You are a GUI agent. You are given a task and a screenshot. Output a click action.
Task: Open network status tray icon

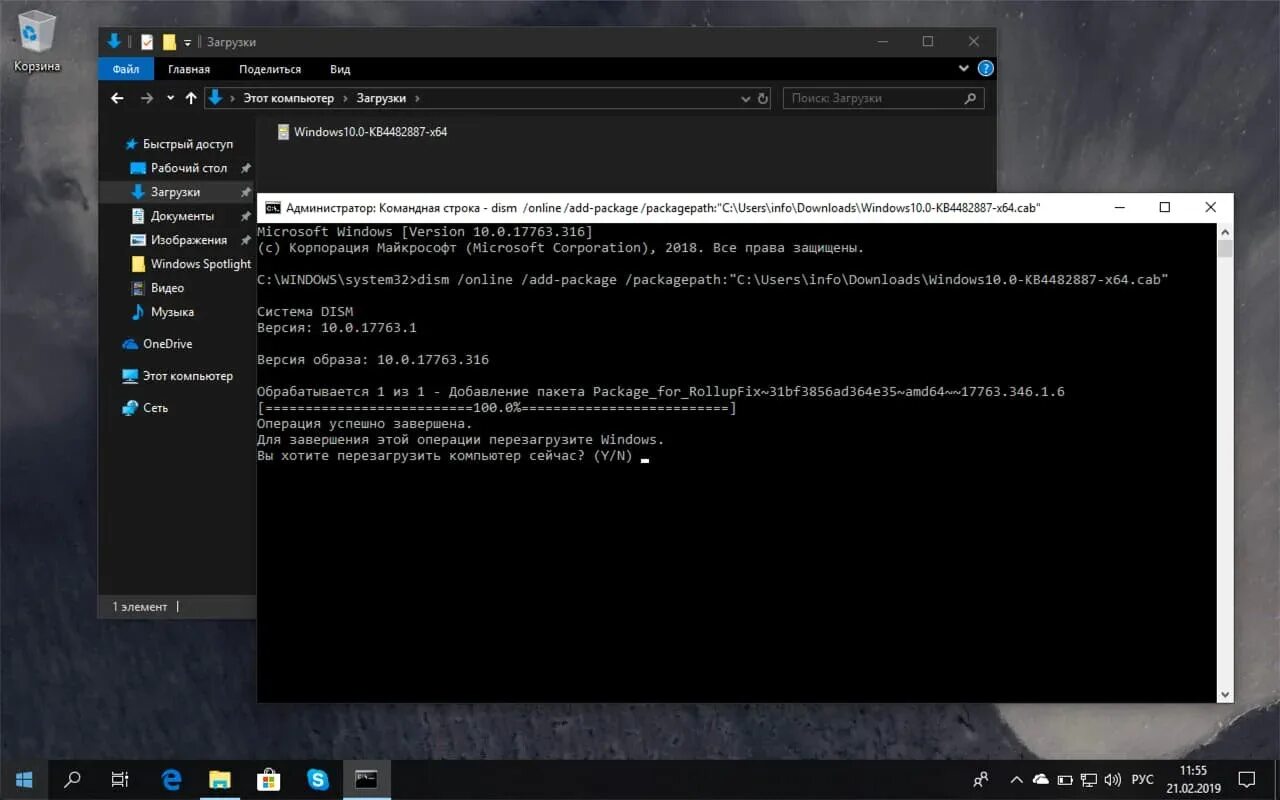1088,780
